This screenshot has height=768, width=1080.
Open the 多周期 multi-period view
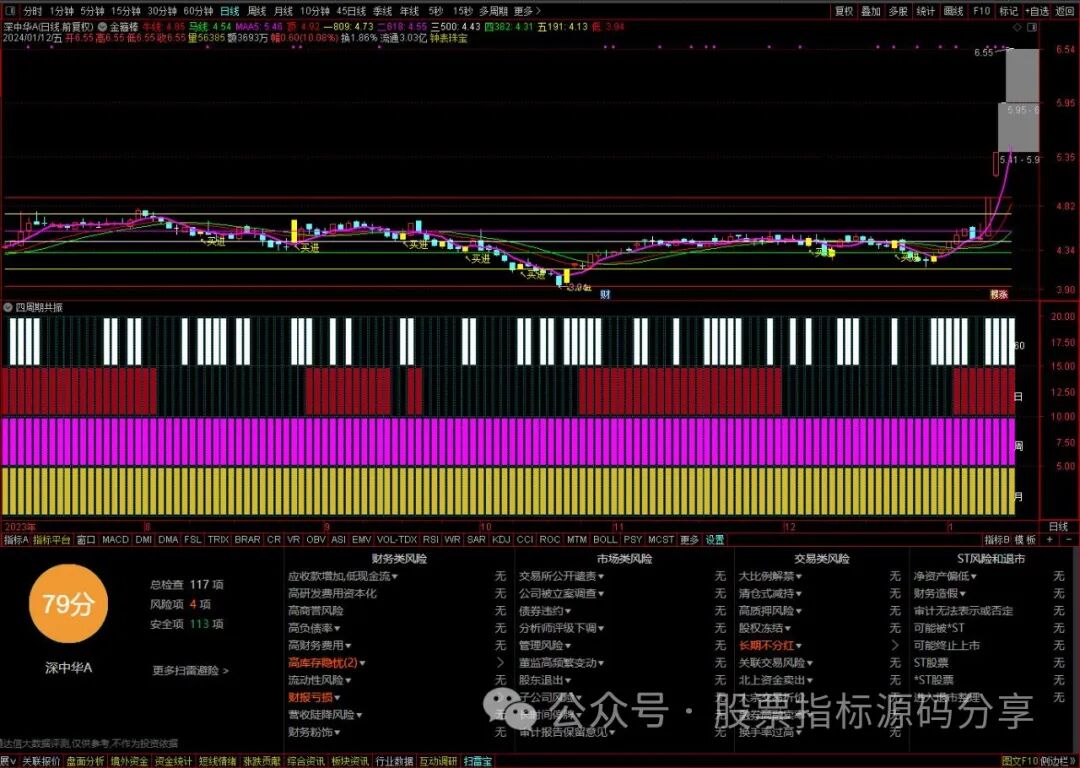coord(494,11)
